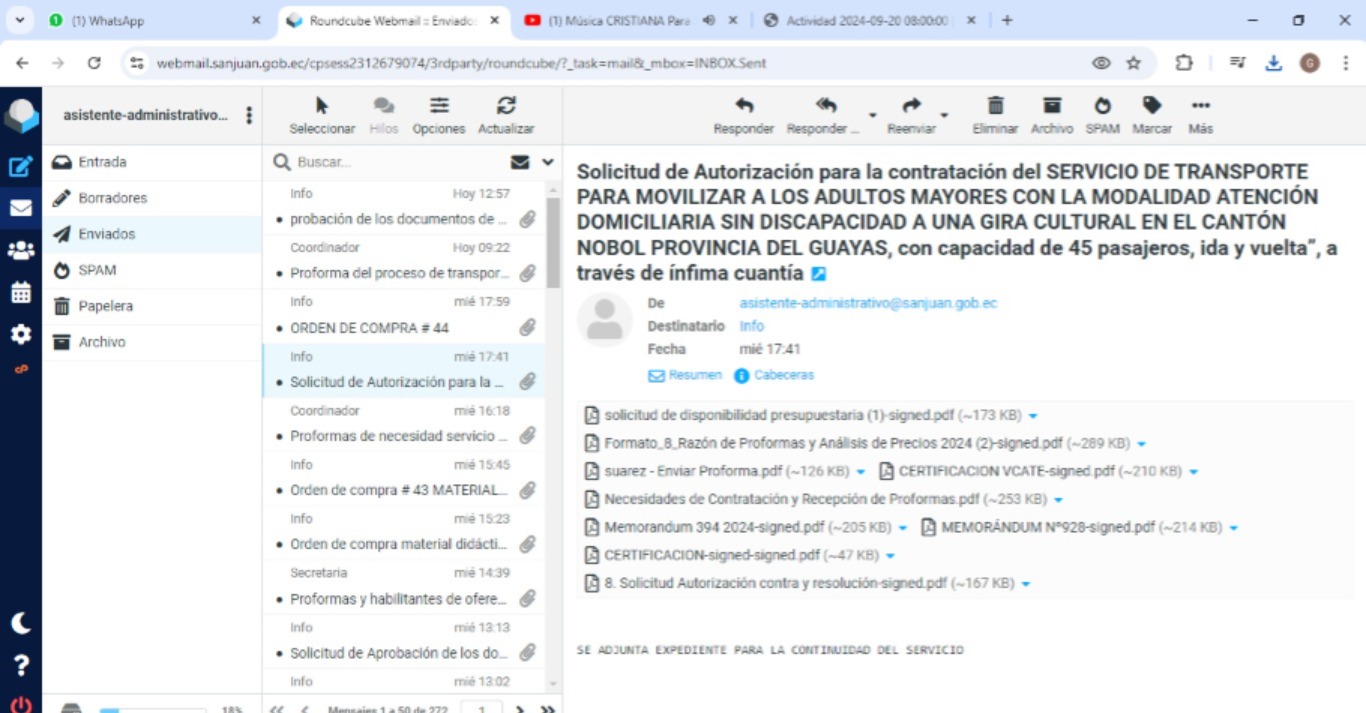Expand the Reenviar forward options arrow
This screenshot has width=1366, height=713.
(944, 115)
